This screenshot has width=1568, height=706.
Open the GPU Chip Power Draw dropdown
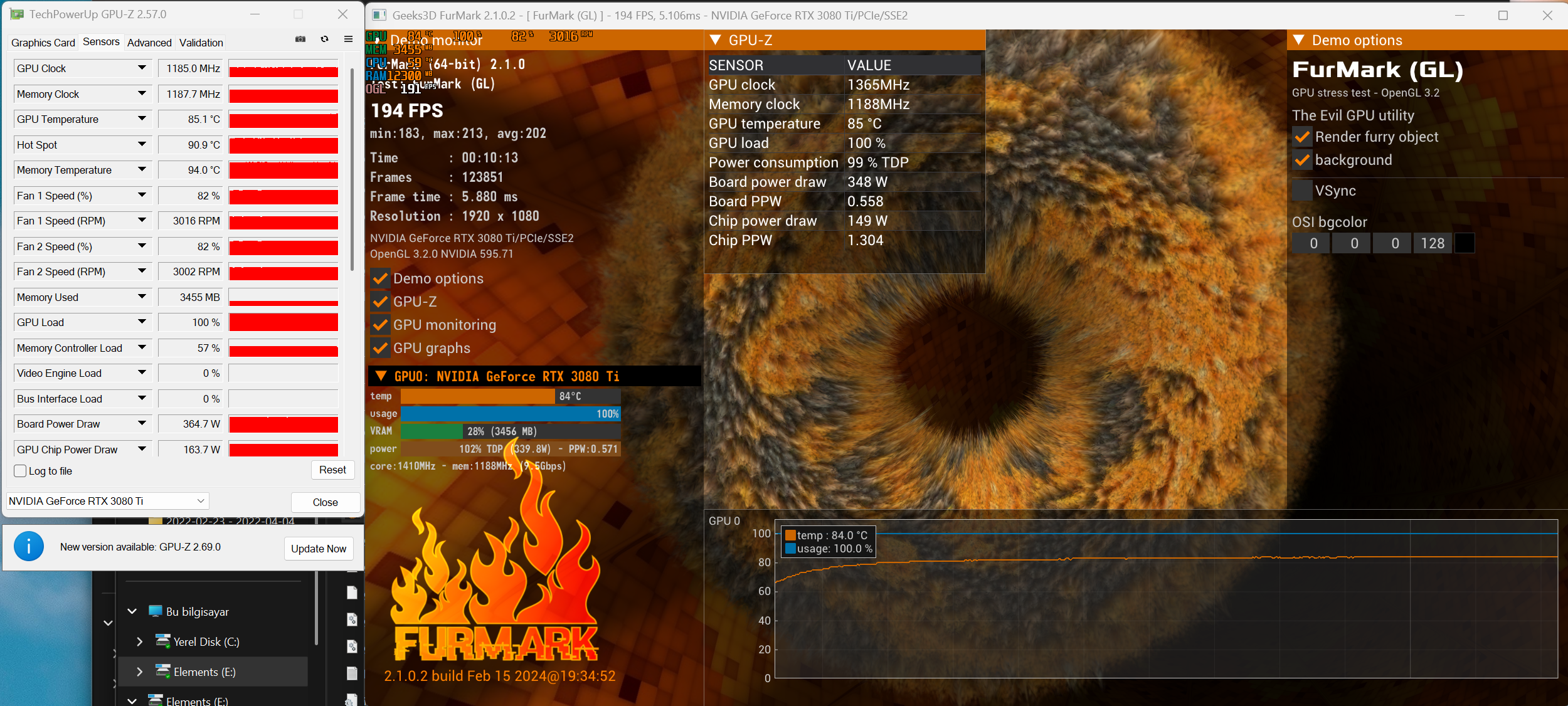tap(142, 449)
